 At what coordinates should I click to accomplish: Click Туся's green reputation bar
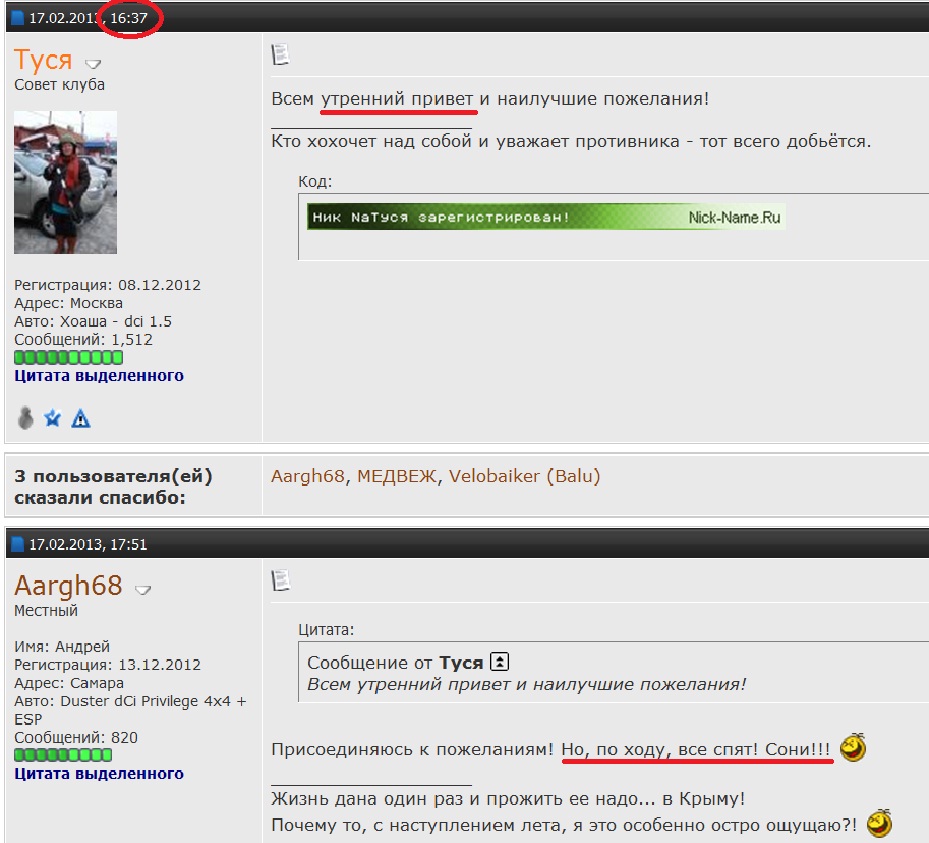coord(68,357)
